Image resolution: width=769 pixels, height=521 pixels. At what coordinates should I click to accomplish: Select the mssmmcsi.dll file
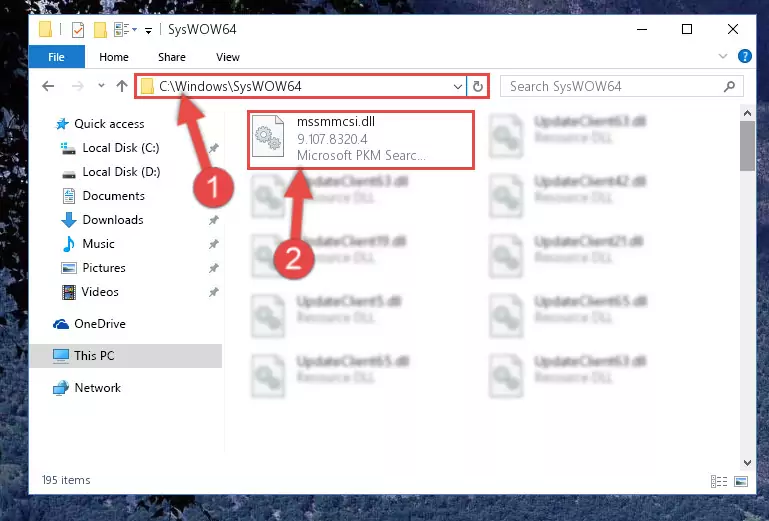[x=361, y=140]
